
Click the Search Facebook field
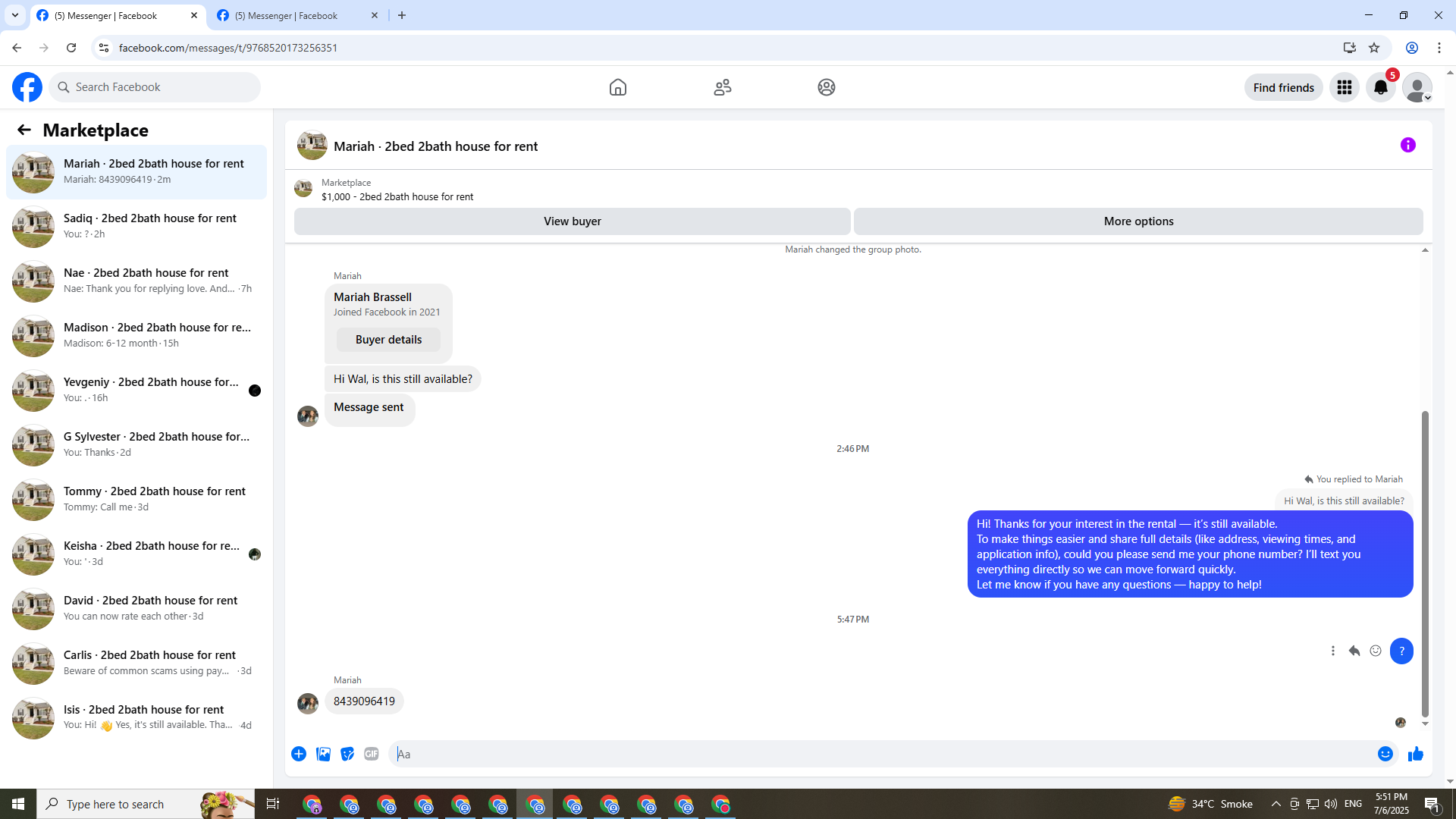click(x=155, y=87)
